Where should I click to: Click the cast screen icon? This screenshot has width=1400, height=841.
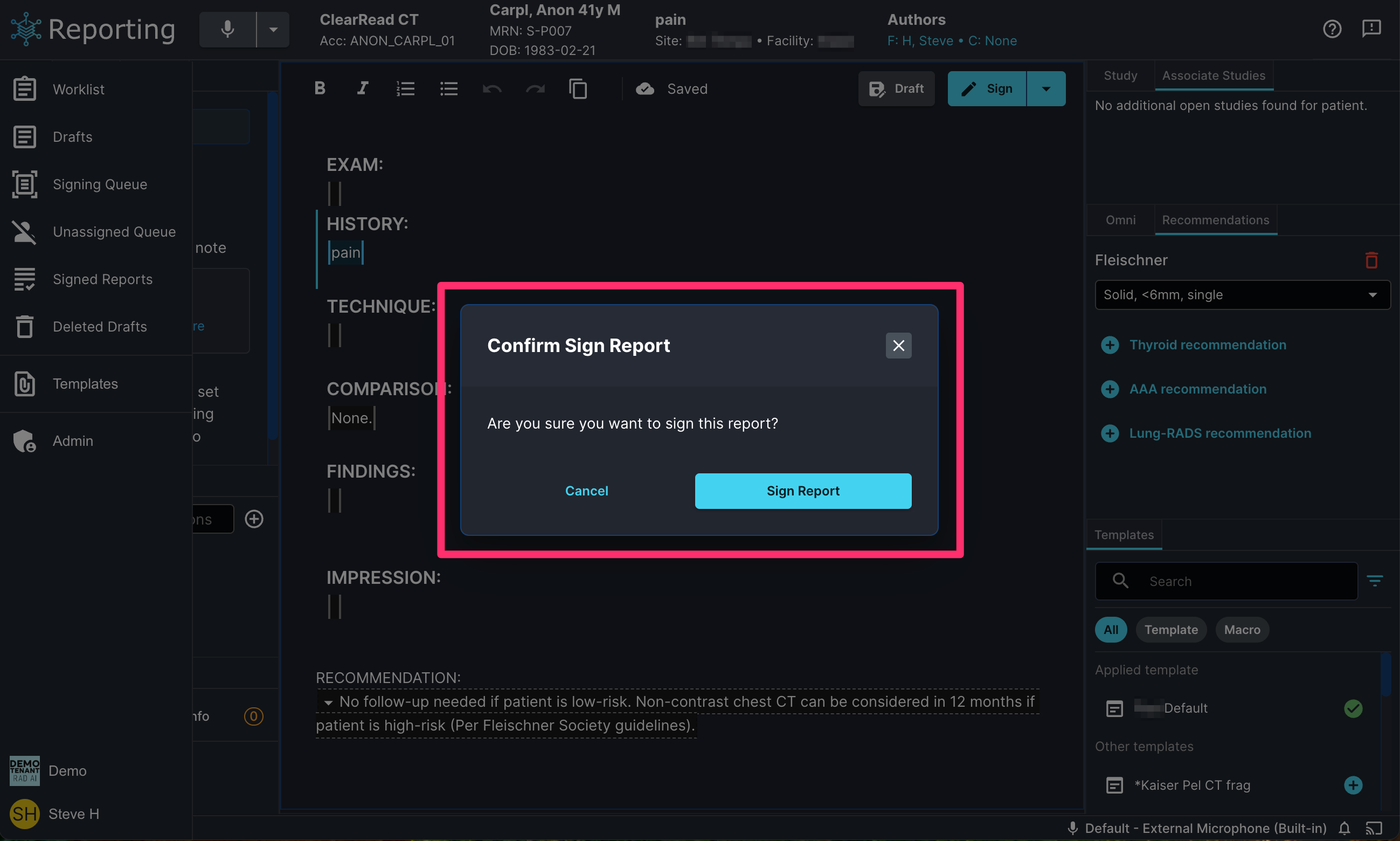pos(1374,828)
